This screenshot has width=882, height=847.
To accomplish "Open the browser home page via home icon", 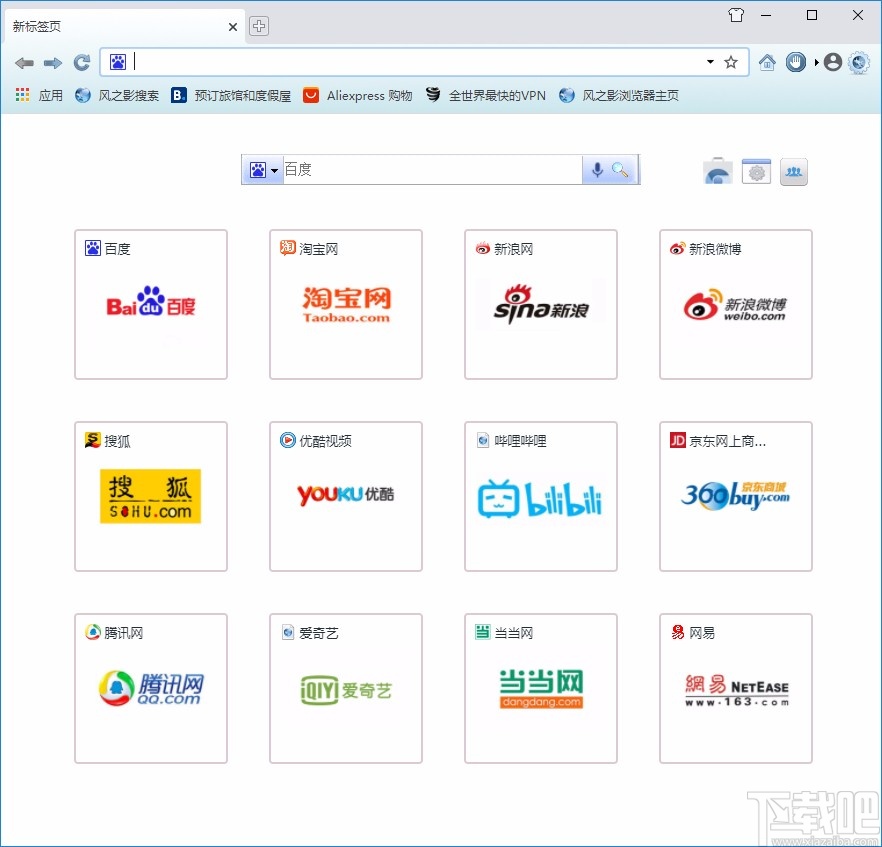I will tap(767, 62).
